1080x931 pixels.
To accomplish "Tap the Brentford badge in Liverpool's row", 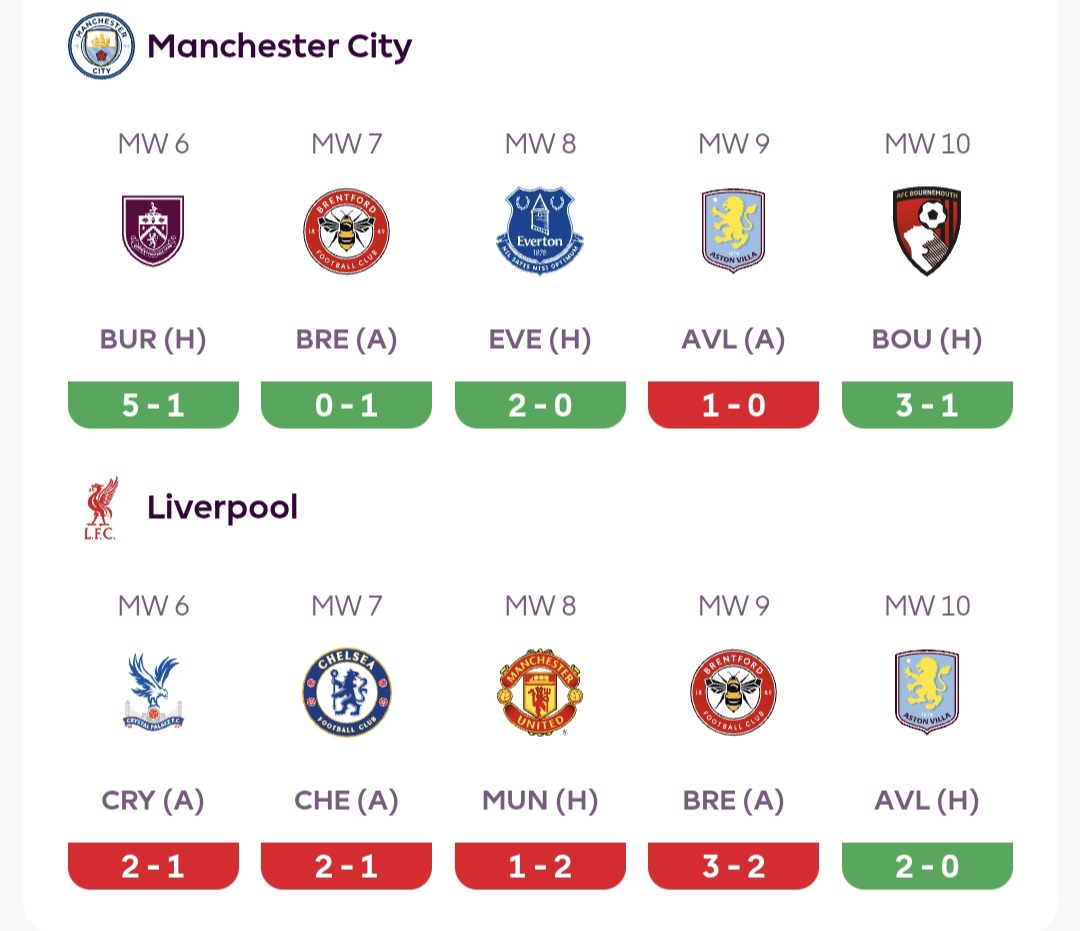I will [733, 692].
